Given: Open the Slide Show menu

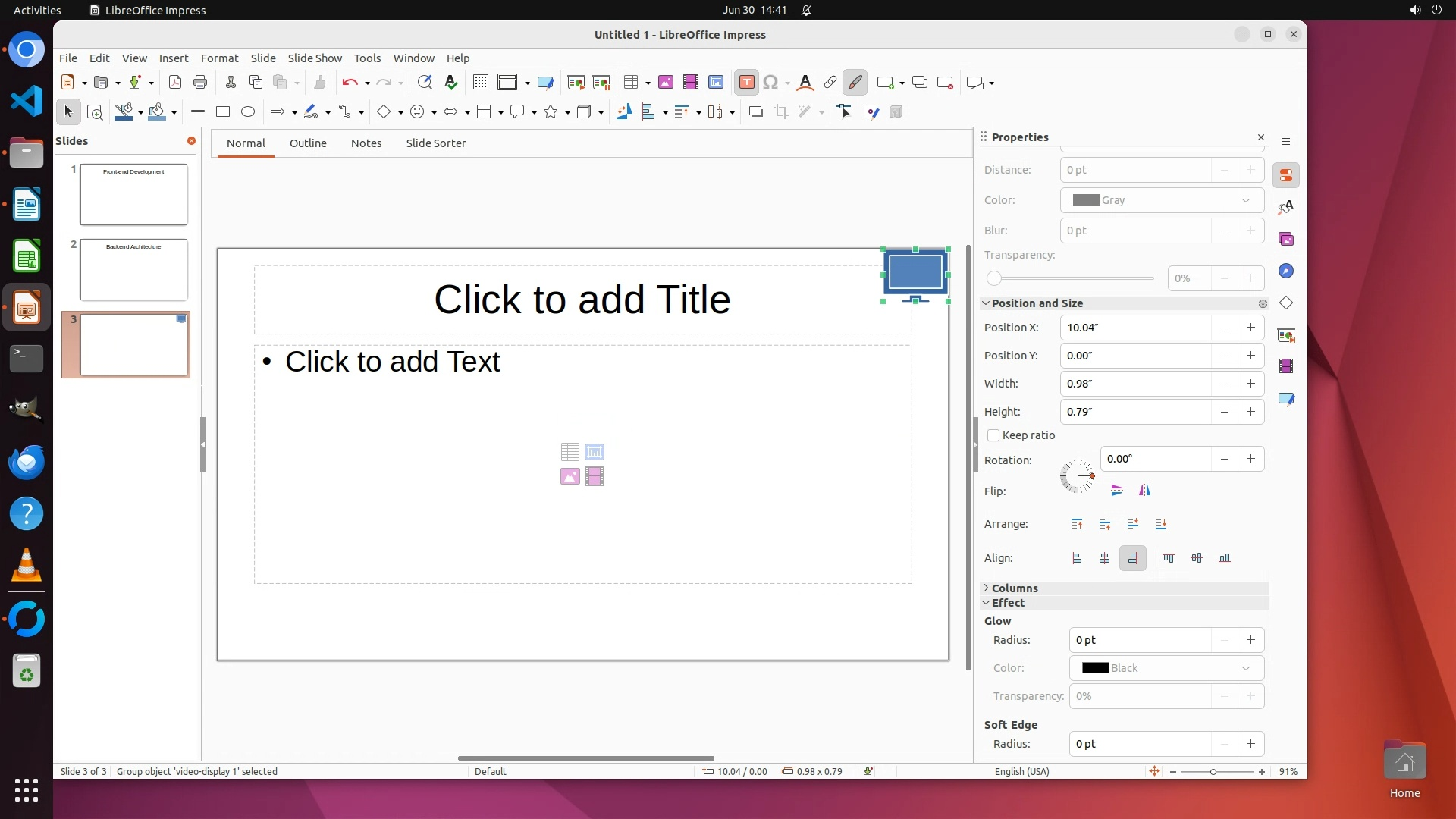Looking at the screenshot, I should tap(315, 58).
